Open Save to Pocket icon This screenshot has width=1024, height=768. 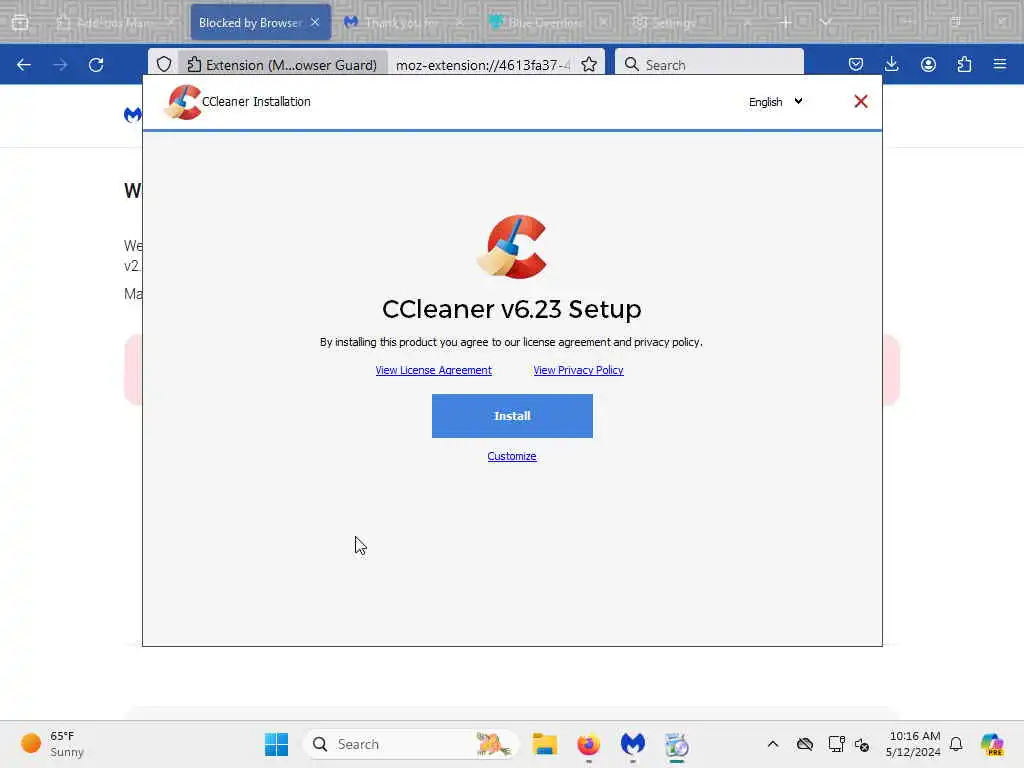[856, 64]
